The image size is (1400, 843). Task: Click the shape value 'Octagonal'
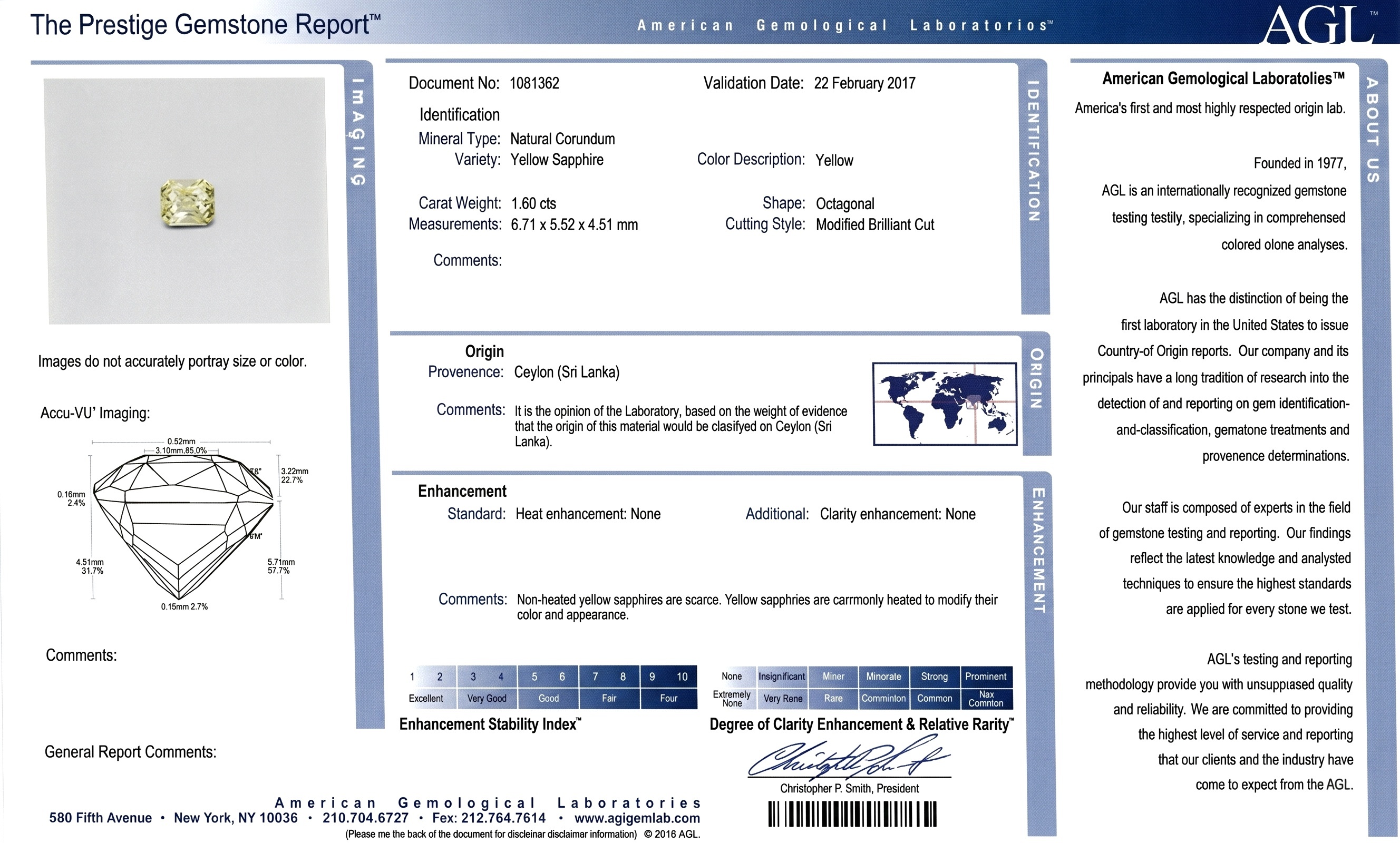(x=845, y=203)
